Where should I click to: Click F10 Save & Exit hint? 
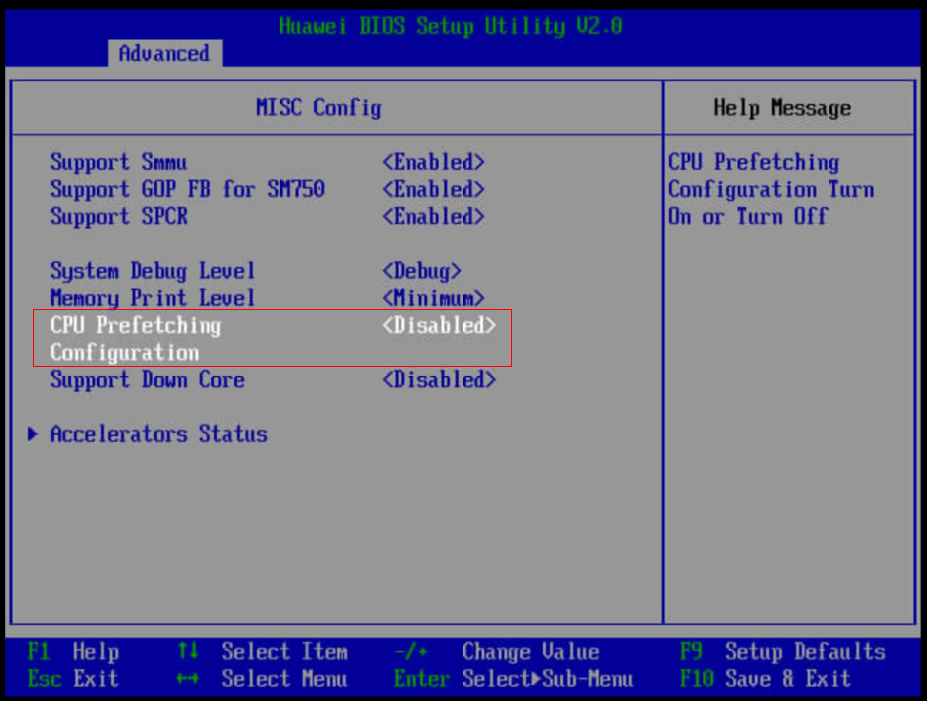point(765,679)
